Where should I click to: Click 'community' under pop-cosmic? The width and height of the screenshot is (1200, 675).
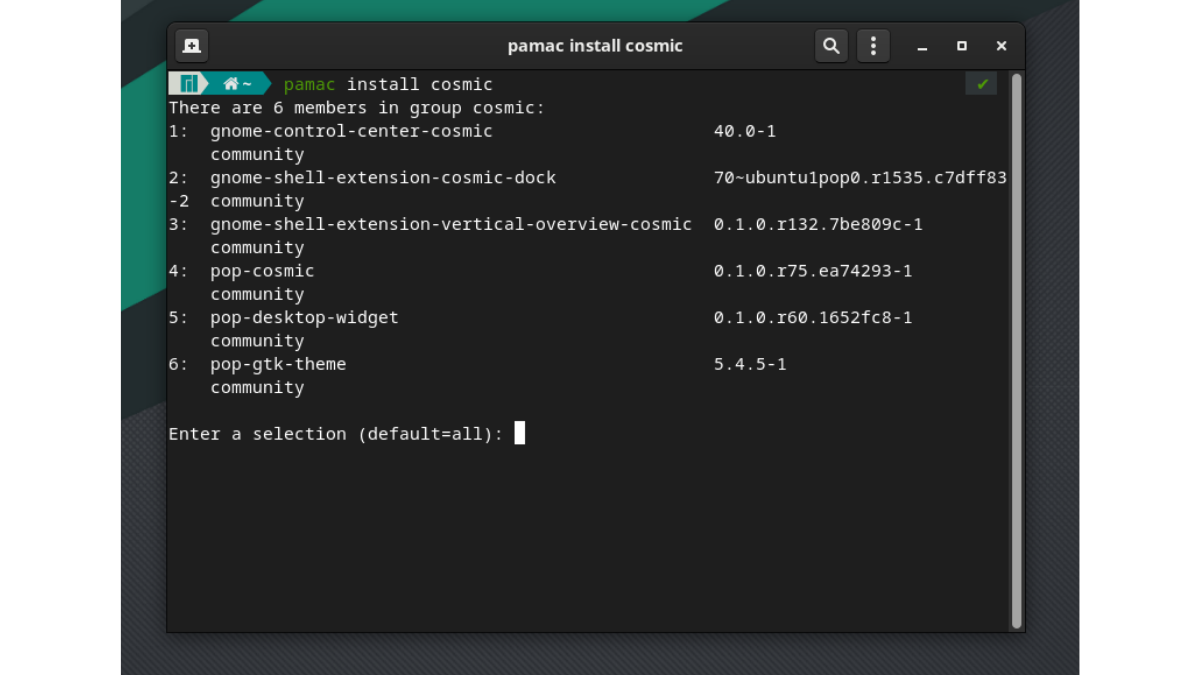pyautogui.click(x=257, y=294)
